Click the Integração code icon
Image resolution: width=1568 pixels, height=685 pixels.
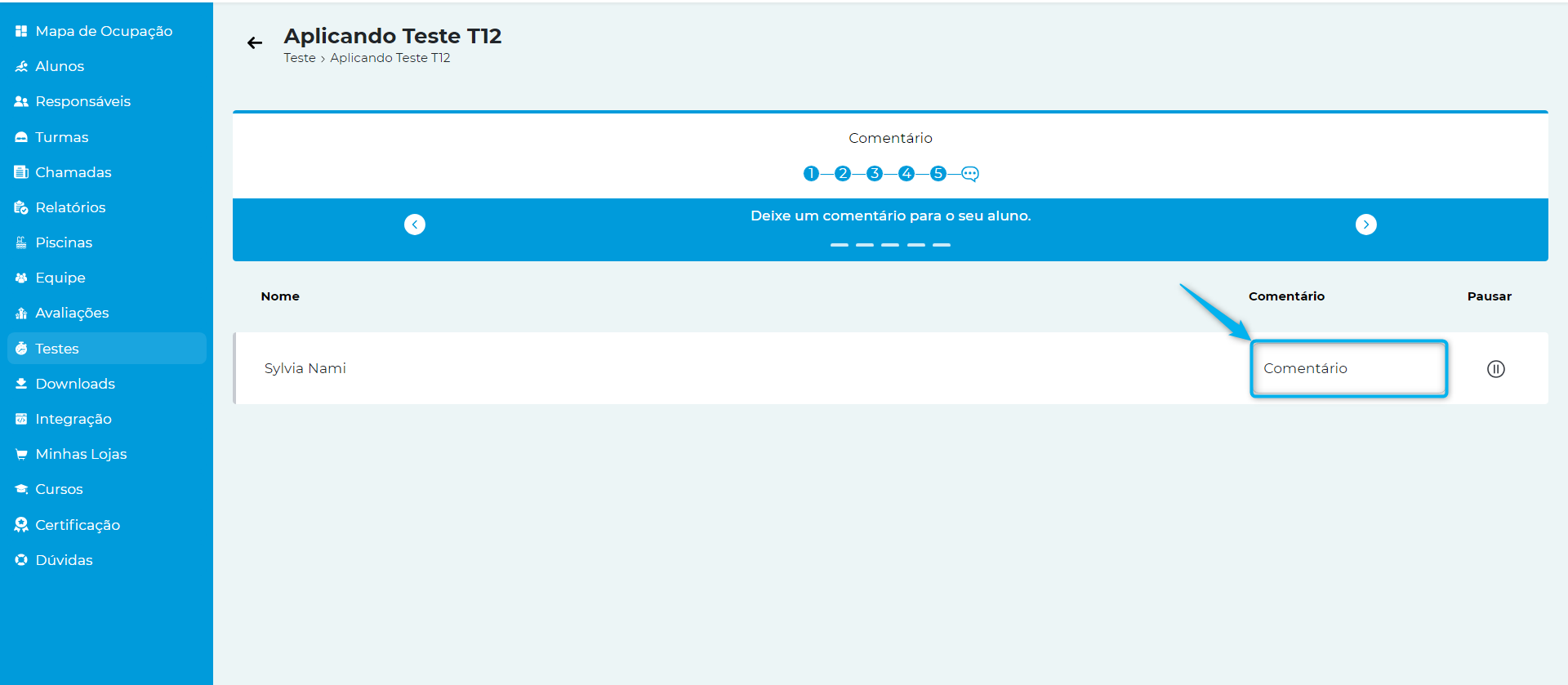pos(21,419)
